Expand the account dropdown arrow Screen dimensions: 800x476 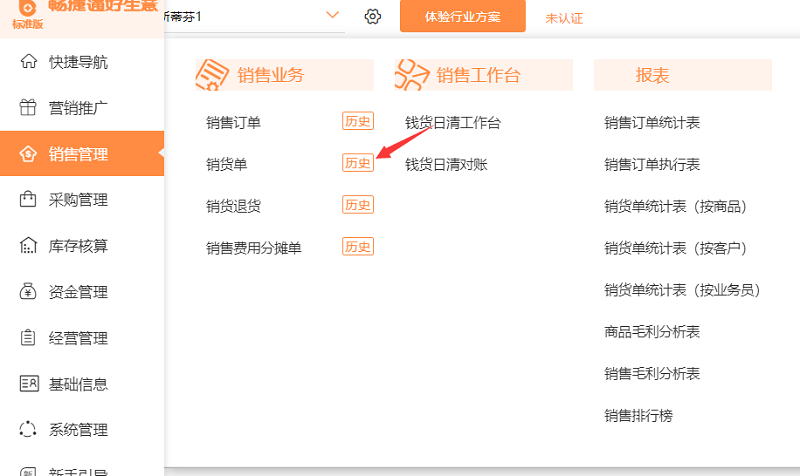click(x=333, y=15)
